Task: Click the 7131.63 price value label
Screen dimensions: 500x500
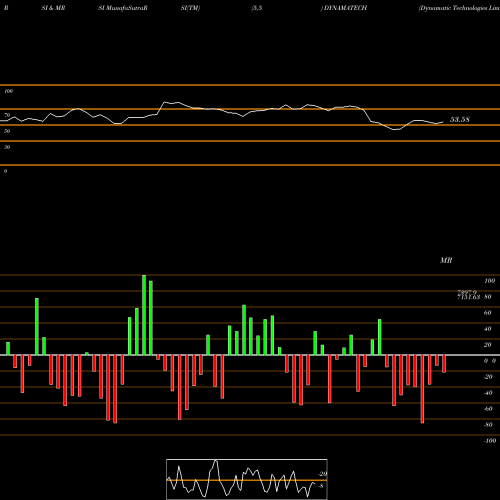Action: tap(468, 297)
